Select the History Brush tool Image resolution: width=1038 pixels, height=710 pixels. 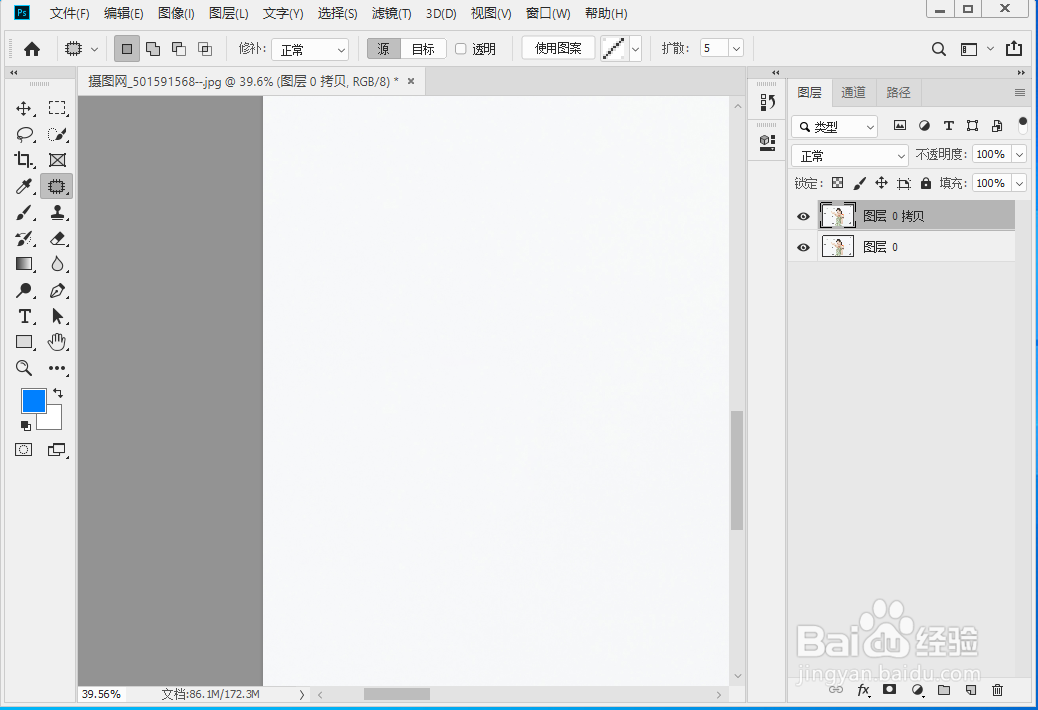(x=24, y=238)
